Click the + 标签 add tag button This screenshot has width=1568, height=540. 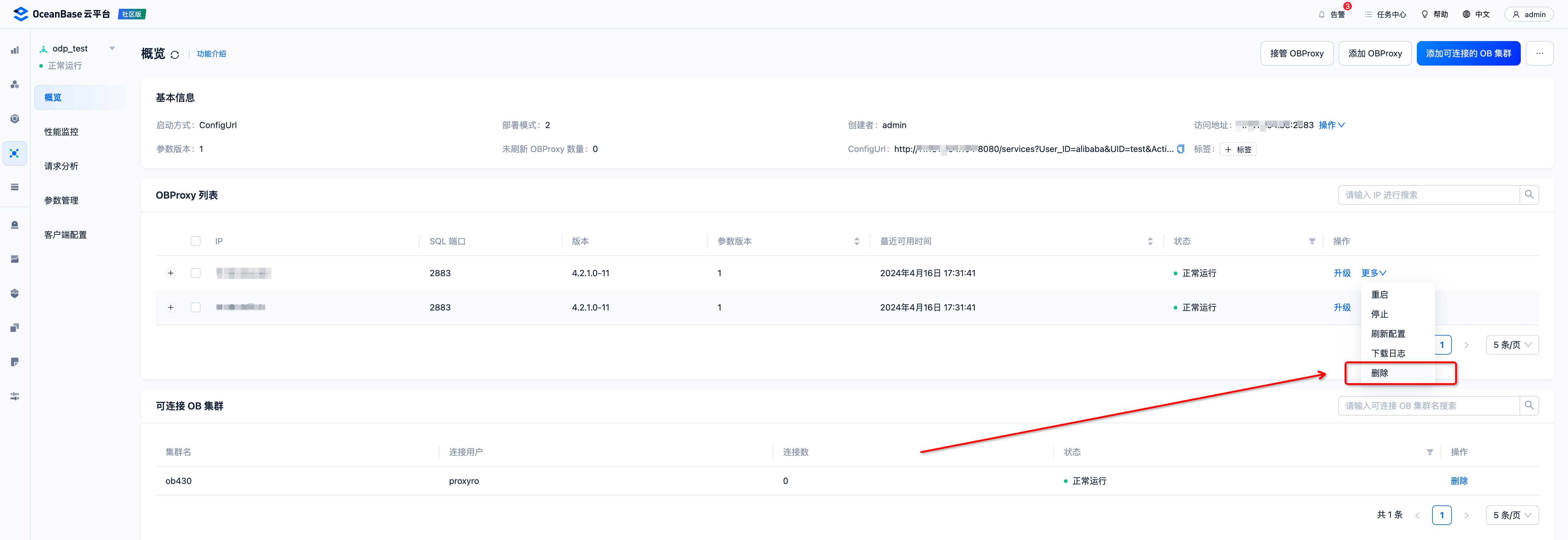pyautogui.click(x=1237, y=150)
